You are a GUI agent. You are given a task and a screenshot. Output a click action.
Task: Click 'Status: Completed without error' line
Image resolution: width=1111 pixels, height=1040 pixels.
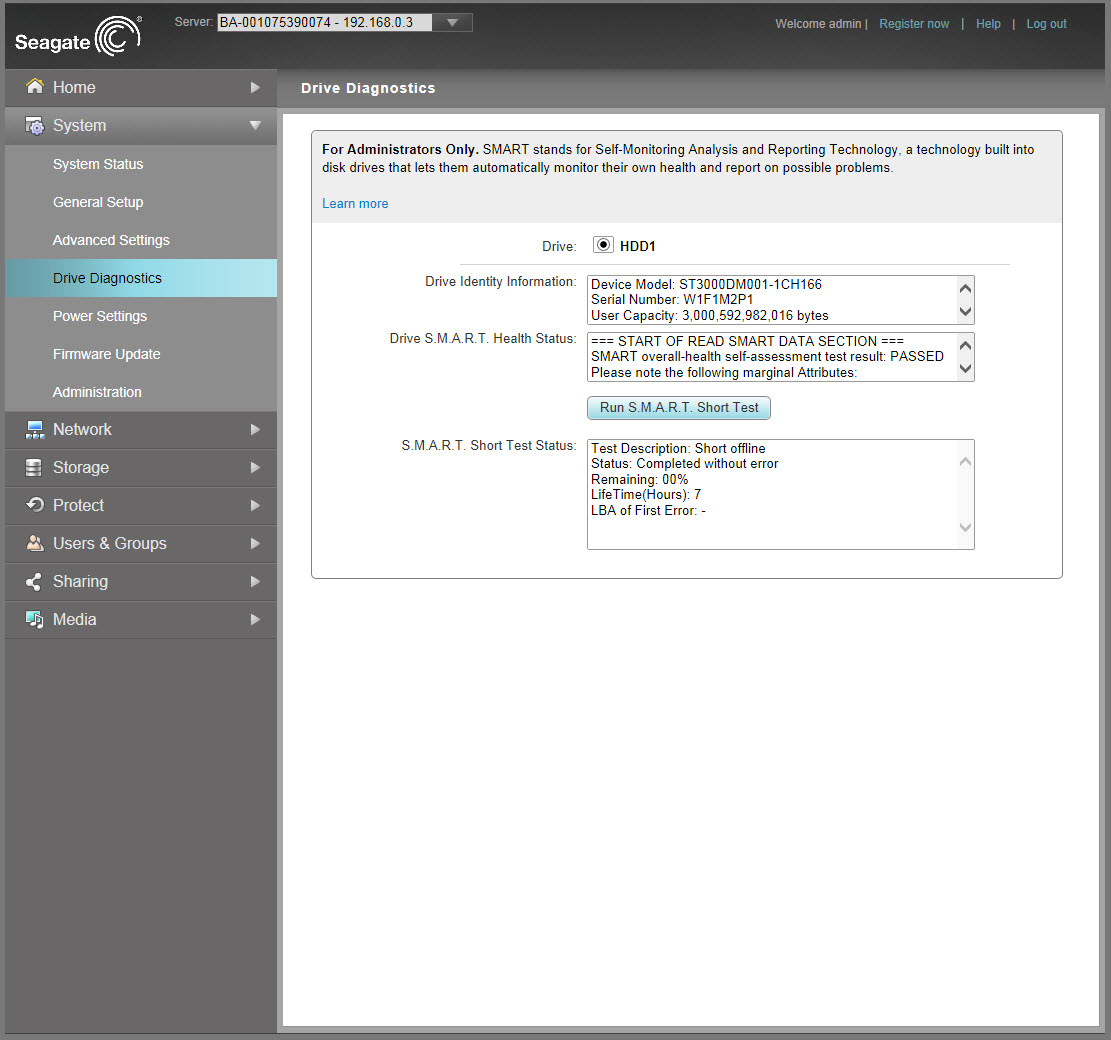coord(684,463)
